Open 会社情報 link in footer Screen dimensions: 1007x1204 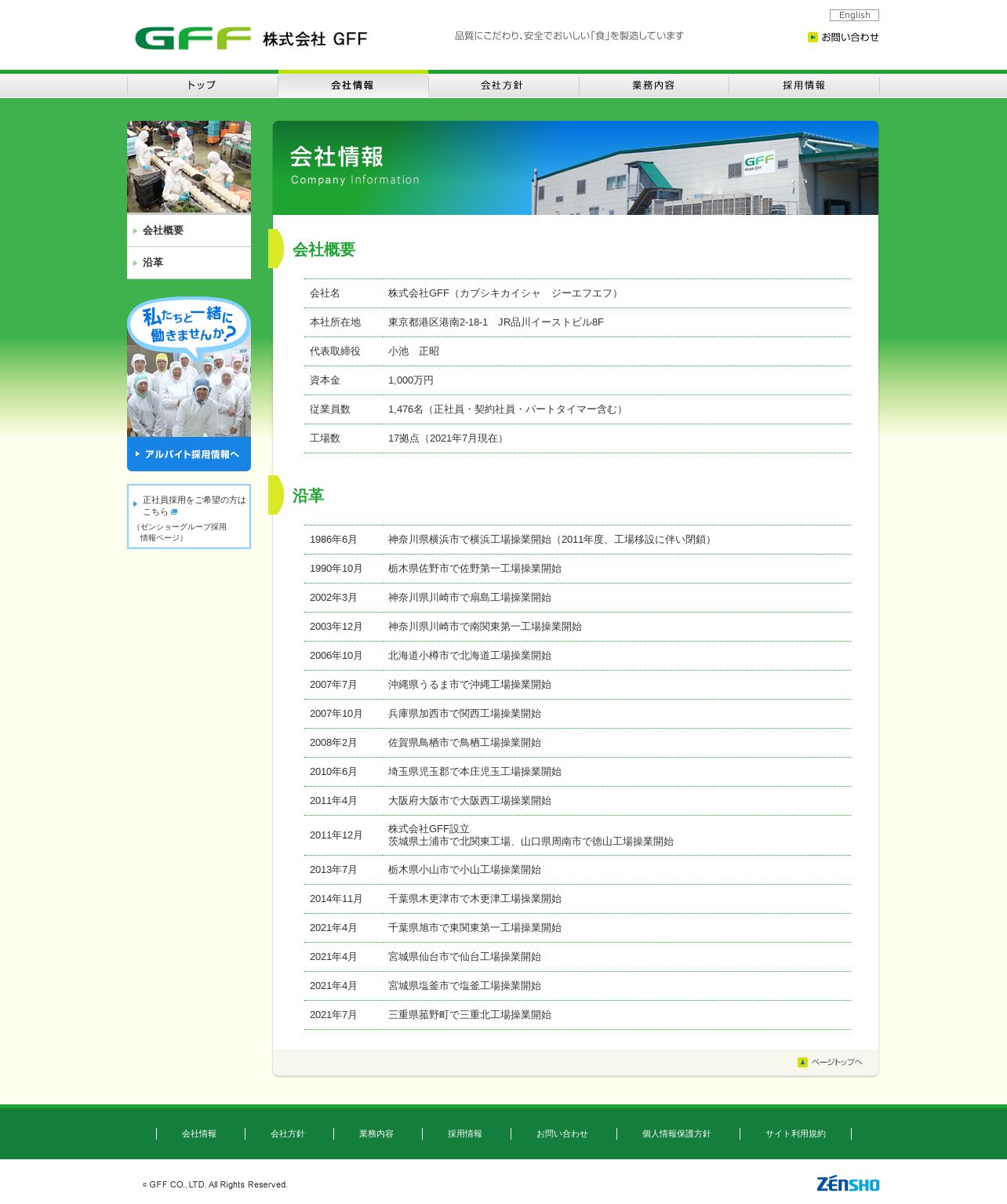click(x=199, y=1133)
